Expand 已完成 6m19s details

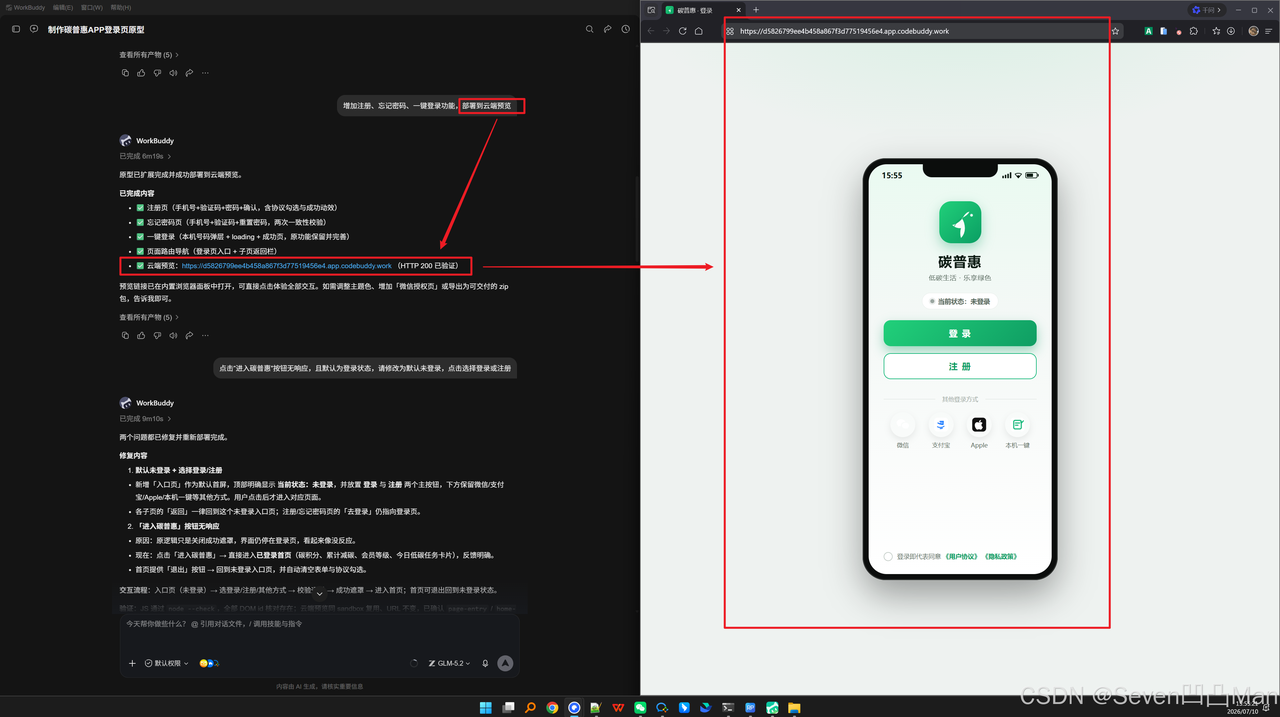145,156
